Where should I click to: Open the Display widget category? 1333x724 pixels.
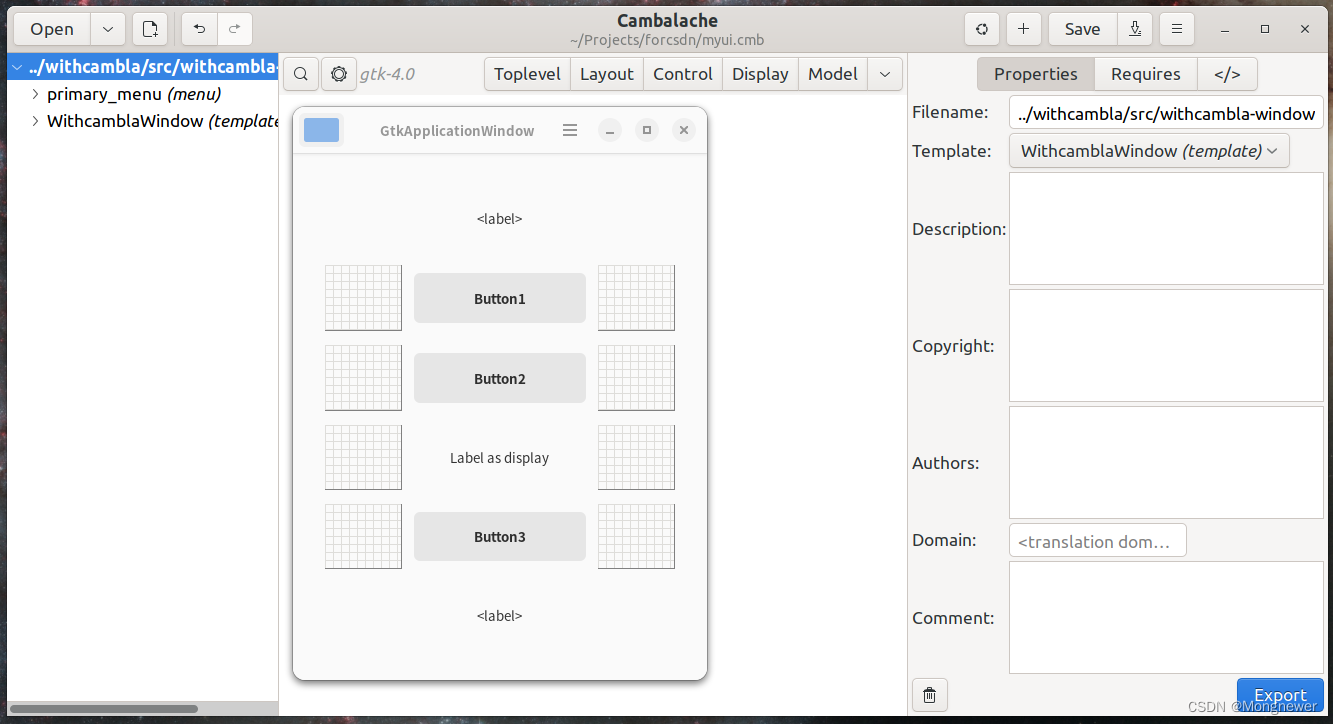(759, 74)
